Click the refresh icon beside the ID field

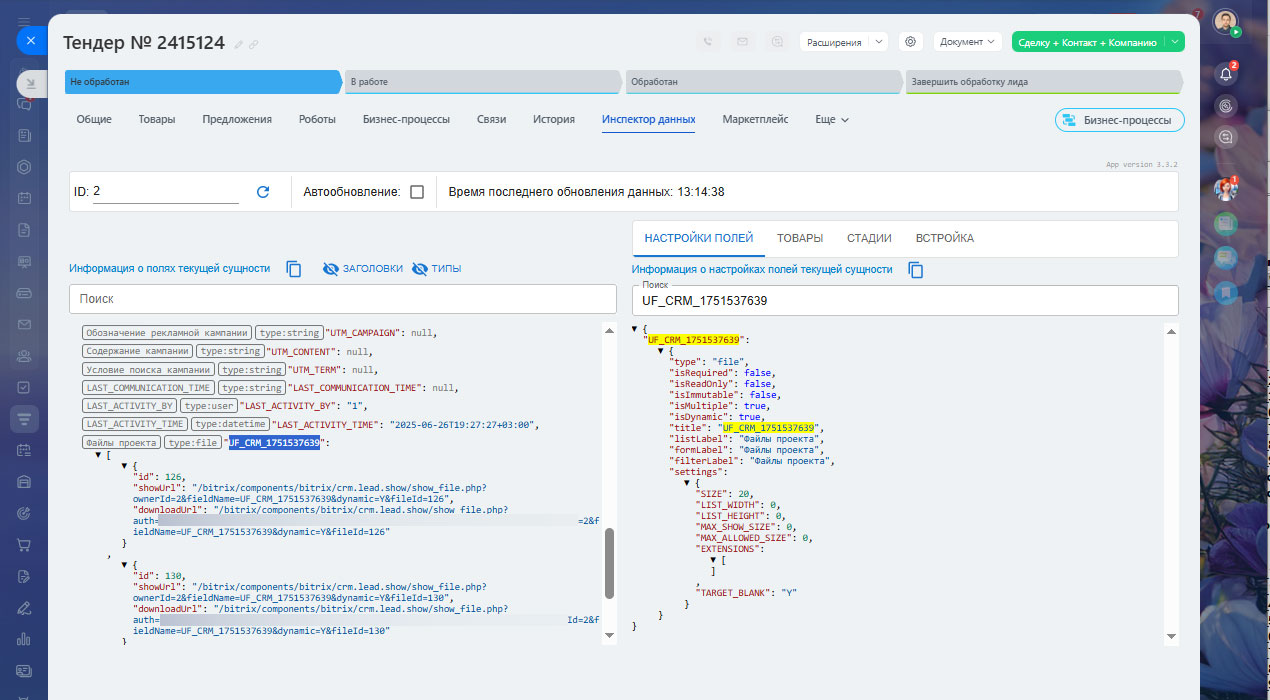[x=263, y=192]
